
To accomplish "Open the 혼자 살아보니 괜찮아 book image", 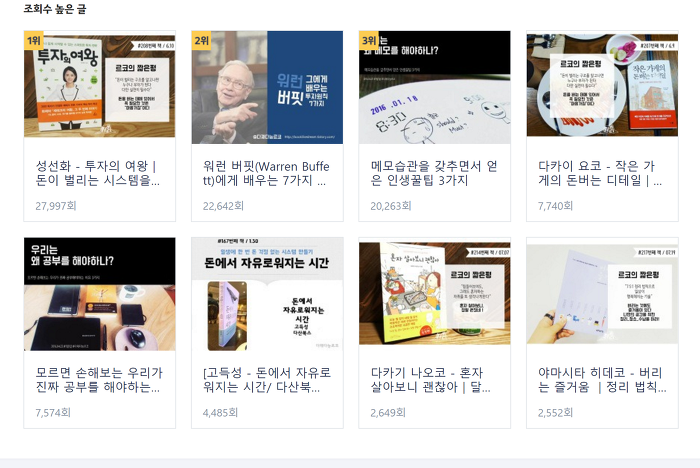I will pyautogui.click(x=434, y=294).
